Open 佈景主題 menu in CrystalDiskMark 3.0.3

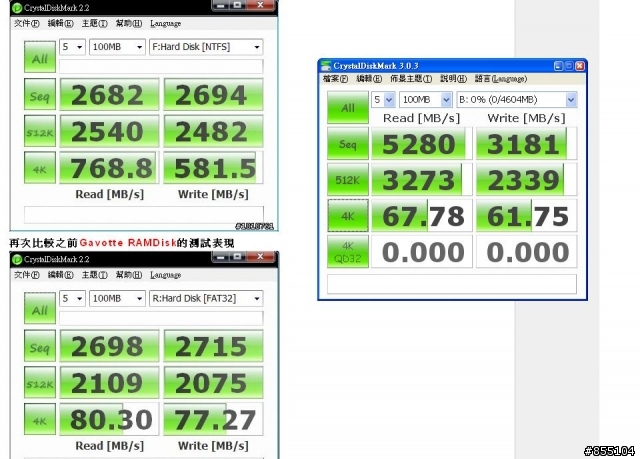click(x=411, y=78)
